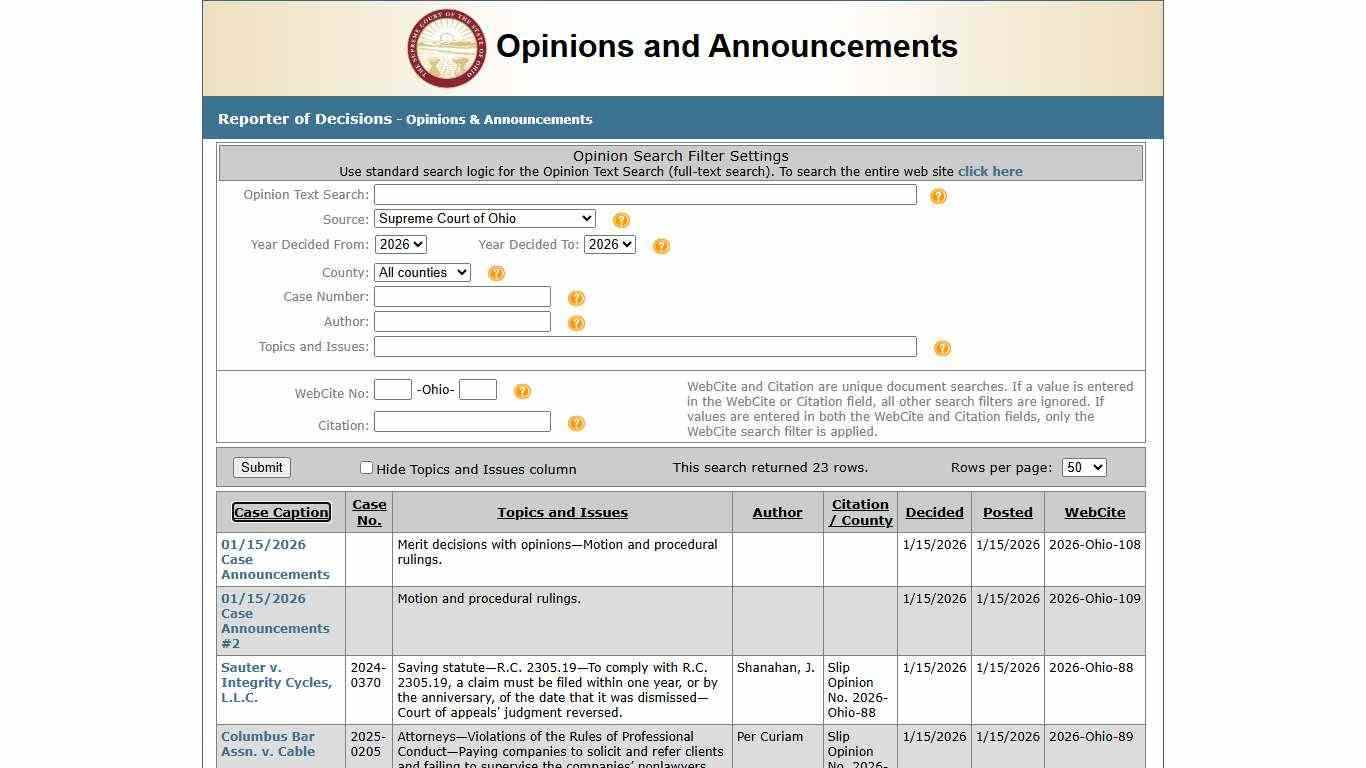View Topics and Issues help icon
Screen dimensions: 1366x768
pos(942,348)
